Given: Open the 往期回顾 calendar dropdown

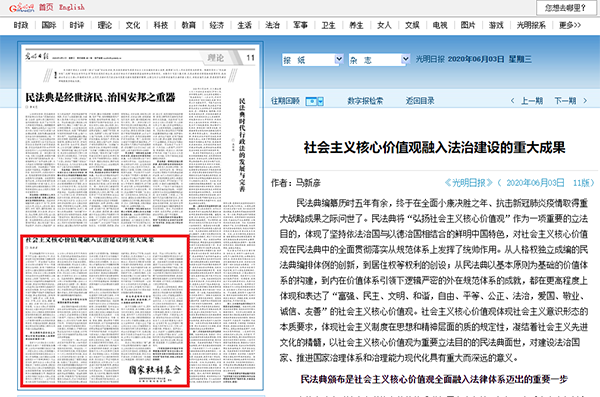Looking at the screenshot, I should pos(315,101).
